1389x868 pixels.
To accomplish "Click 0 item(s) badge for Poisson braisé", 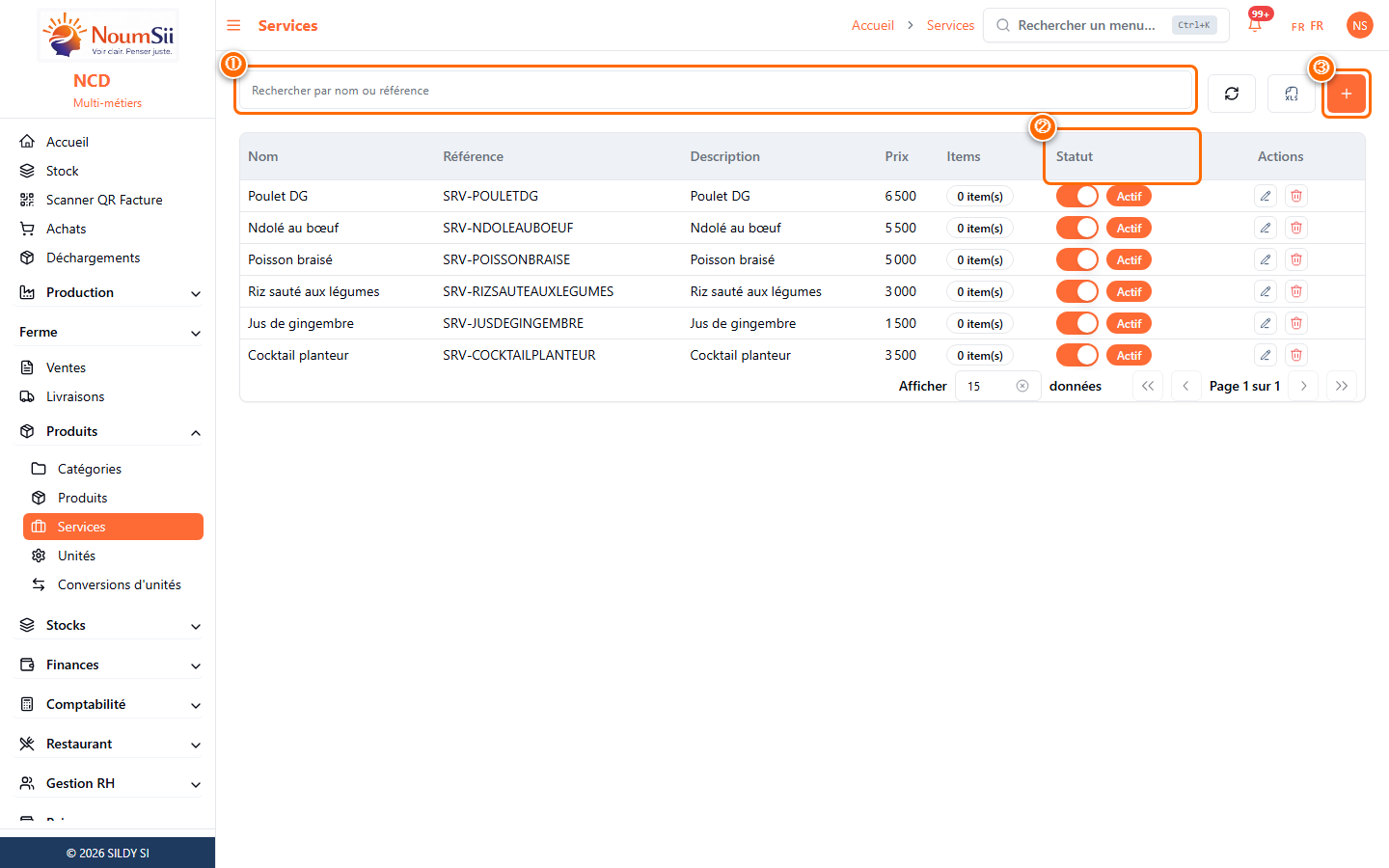I will 980,259.
